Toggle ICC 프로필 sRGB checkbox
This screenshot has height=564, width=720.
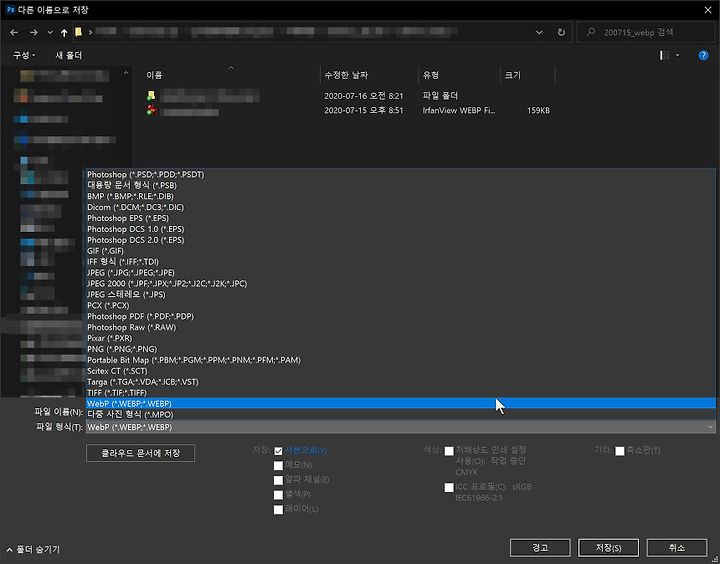[x=449, y=488]
